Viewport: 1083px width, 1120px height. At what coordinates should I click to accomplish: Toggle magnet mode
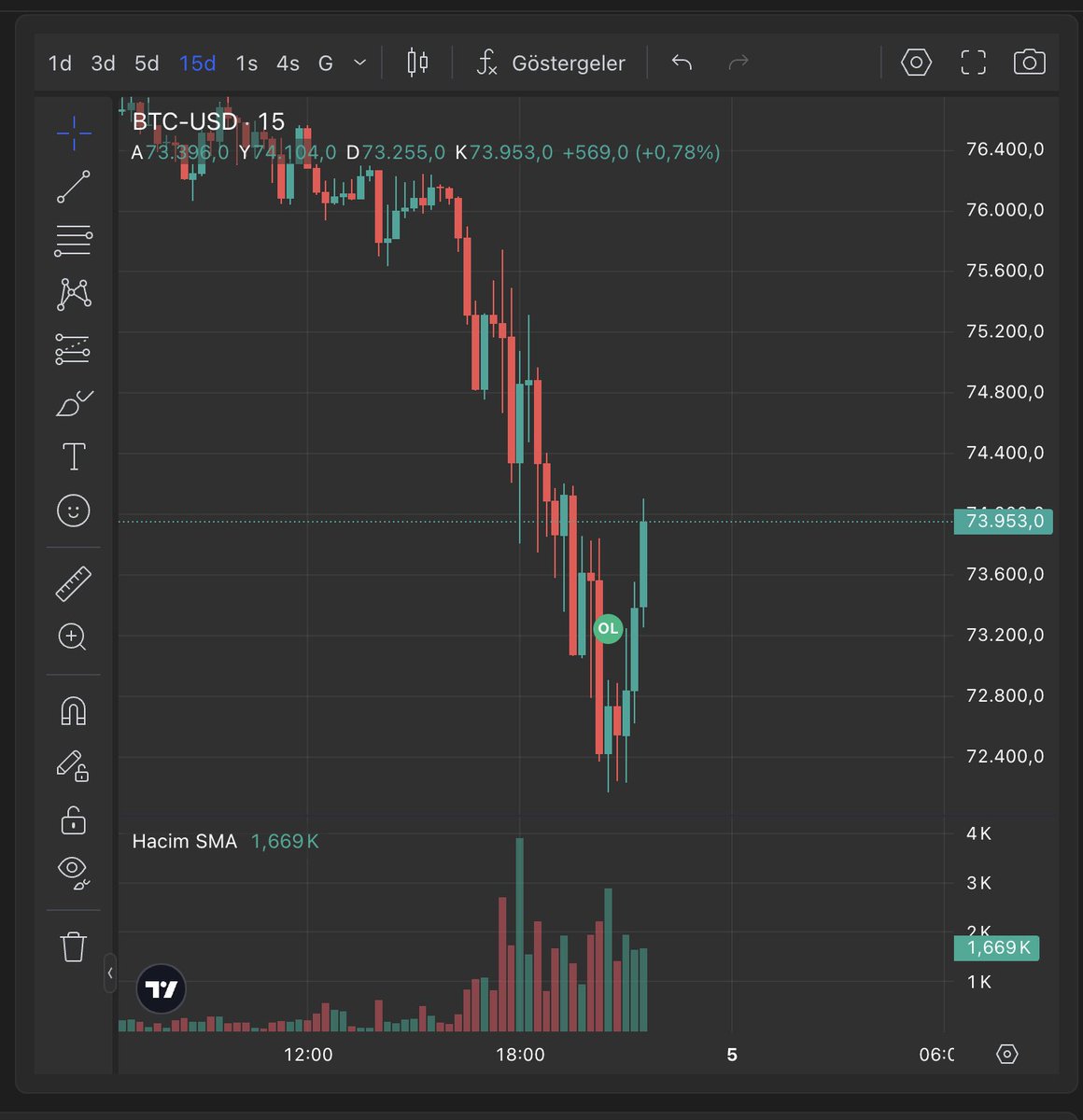[74, 711]
